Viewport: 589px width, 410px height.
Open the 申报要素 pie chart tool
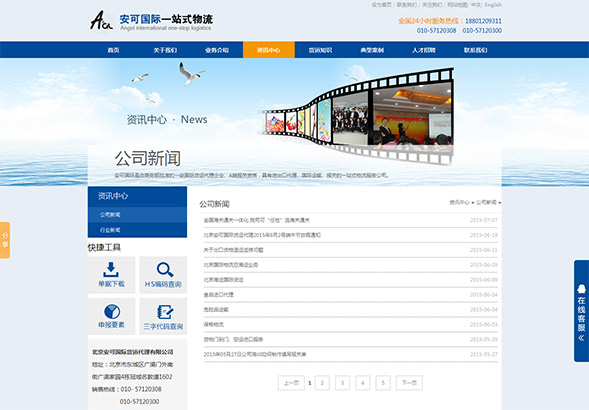pyautogui.click(x=112, y=312)
